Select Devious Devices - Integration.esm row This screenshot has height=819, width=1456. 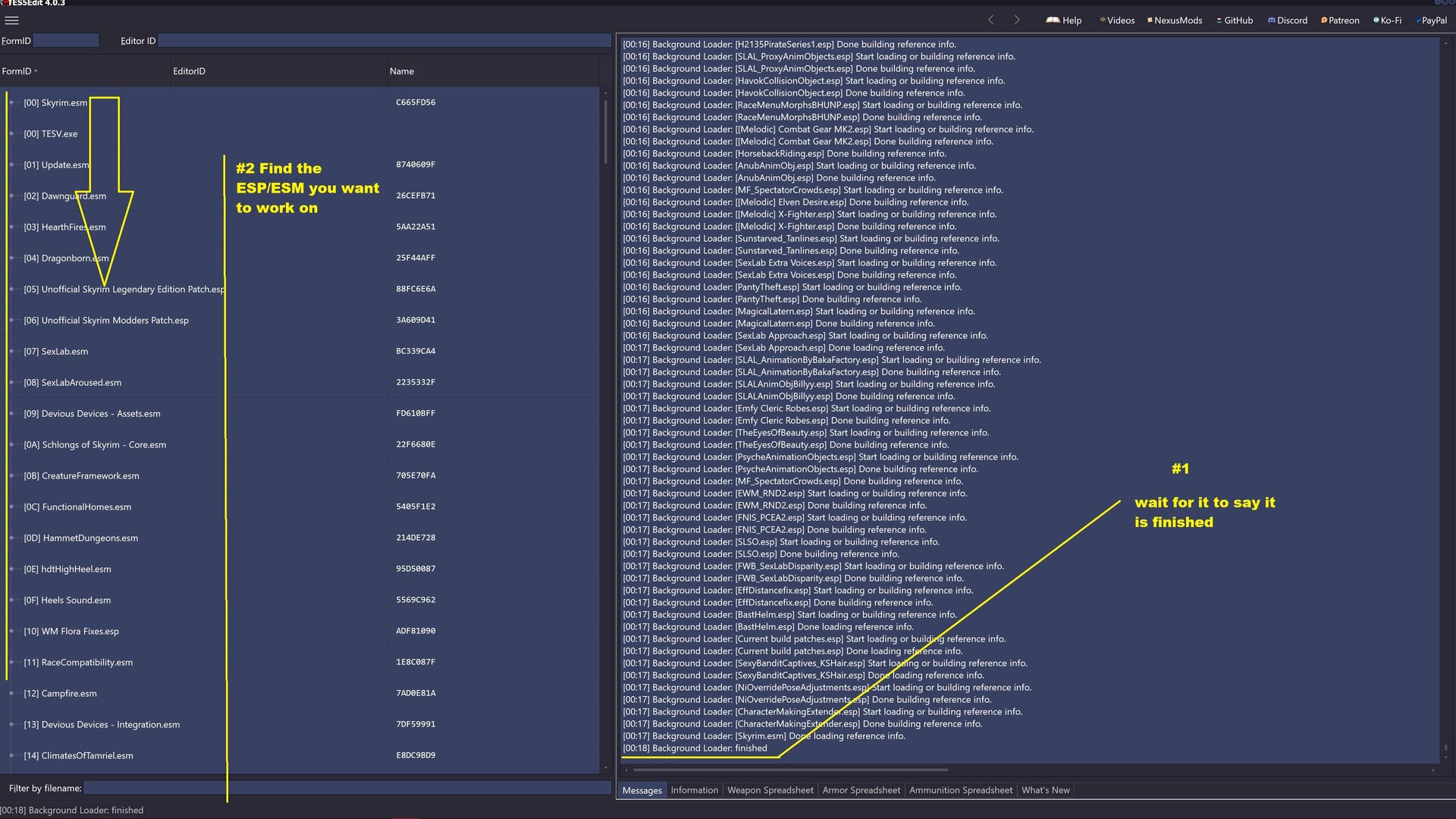(300, 724)
